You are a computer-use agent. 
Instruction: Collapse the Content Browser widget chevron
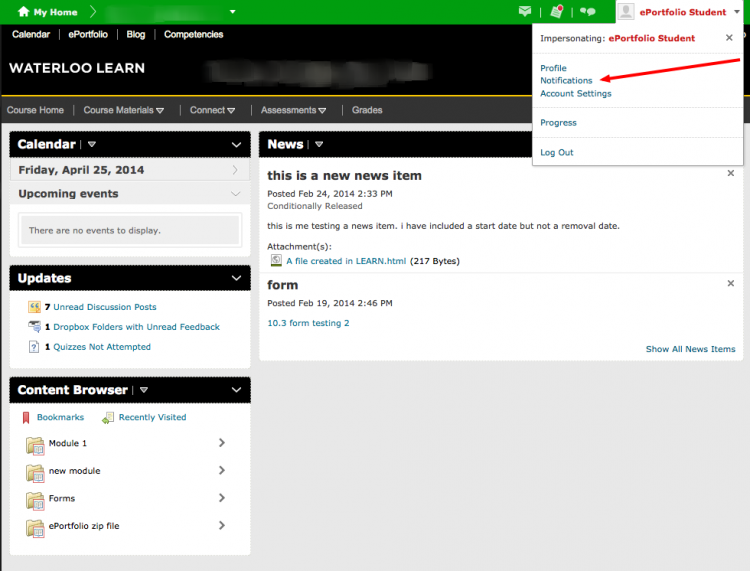point(236,390)
